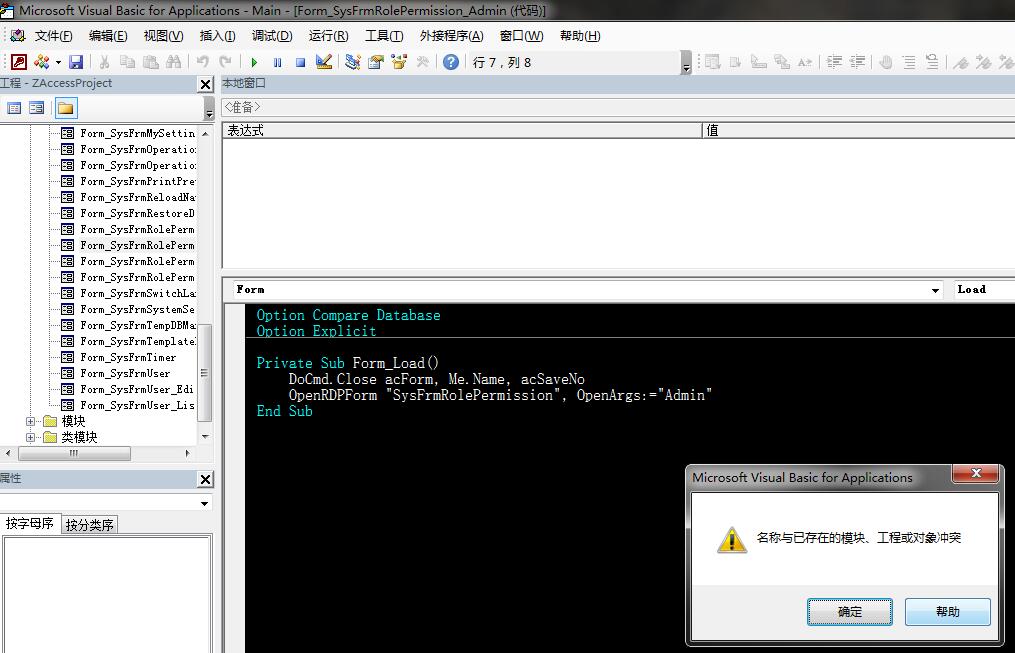Click the Comment Block icon

[909, 62]
